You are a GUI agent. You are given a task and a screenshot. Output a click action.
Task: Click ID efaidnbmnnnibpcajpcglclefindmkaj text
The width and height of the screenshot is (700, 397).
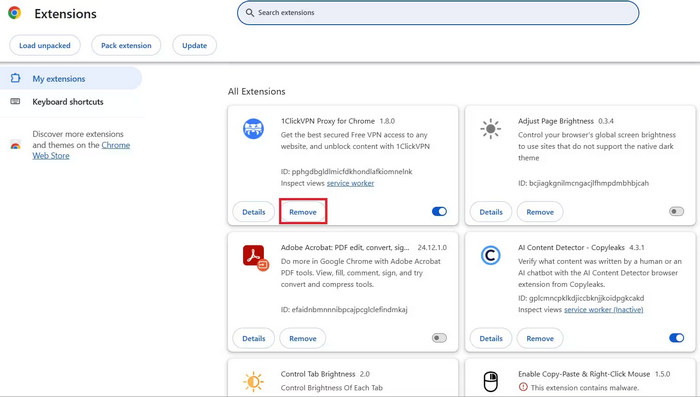point(344,309)
